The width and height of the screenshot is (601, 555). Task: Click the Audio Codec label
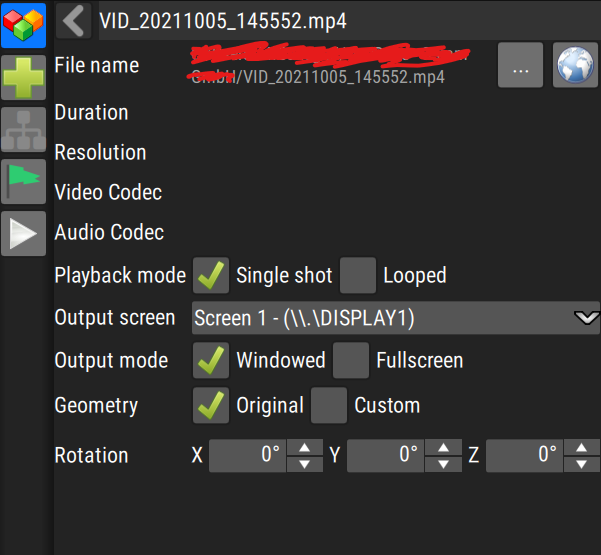[x=109, y=232]
